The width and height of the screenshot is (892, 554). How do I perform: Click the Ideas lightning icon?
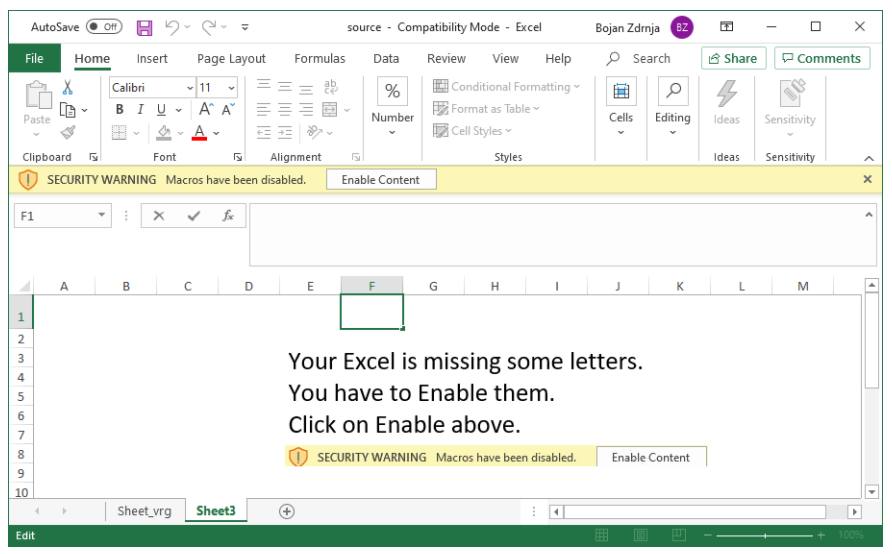pyautogui.click(x=726, y=93)
